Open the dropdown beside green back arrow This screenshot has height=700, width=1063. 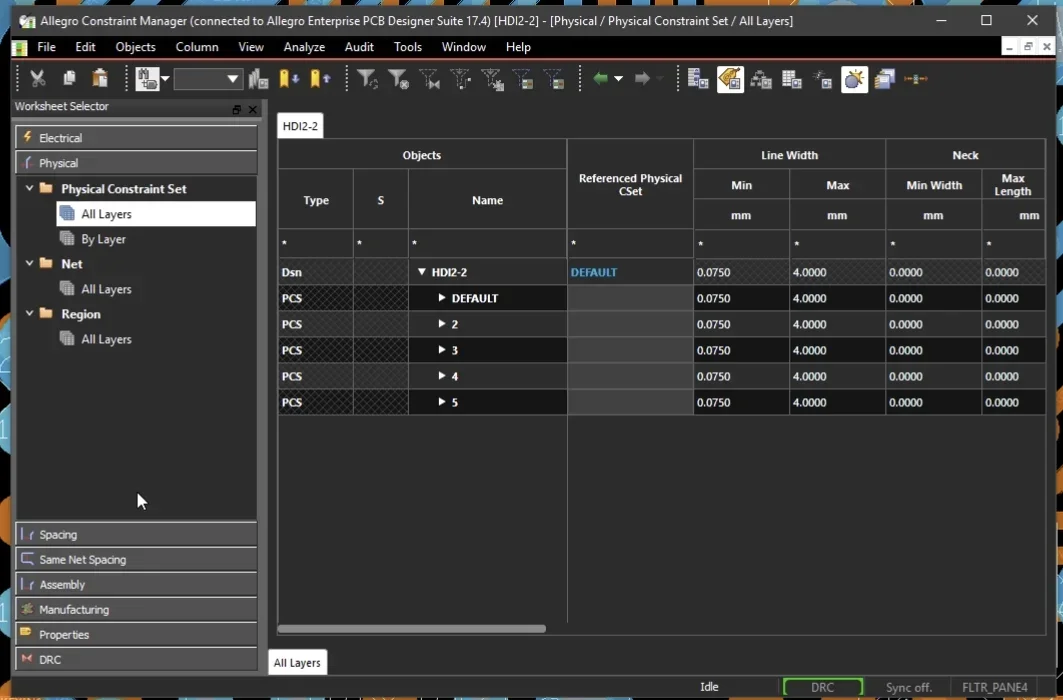pos(618,79)
